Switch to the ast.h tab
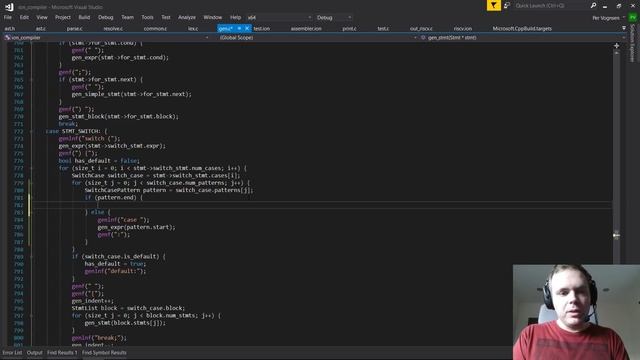Image resolution: width=640 pixels, height=360 pixels. click(9, 29)
